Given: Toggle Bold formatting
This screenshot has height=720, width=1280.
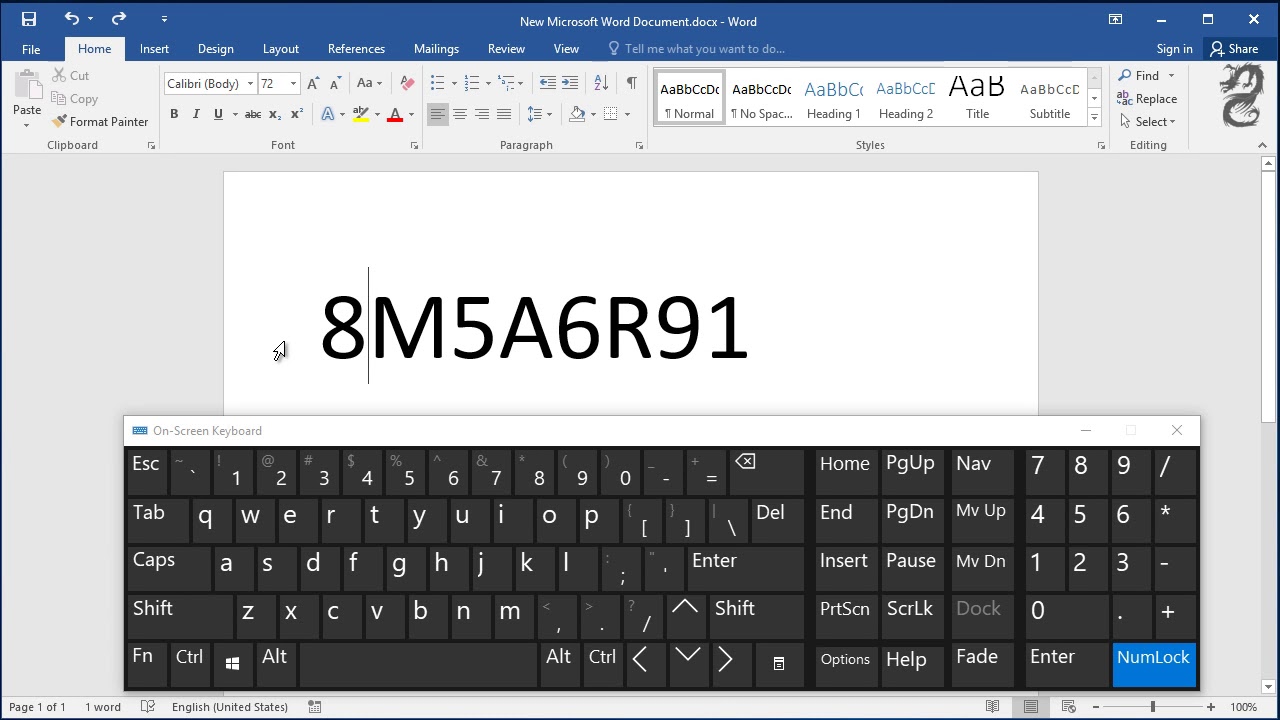Looking at the screenshot, I should point(174,114).
